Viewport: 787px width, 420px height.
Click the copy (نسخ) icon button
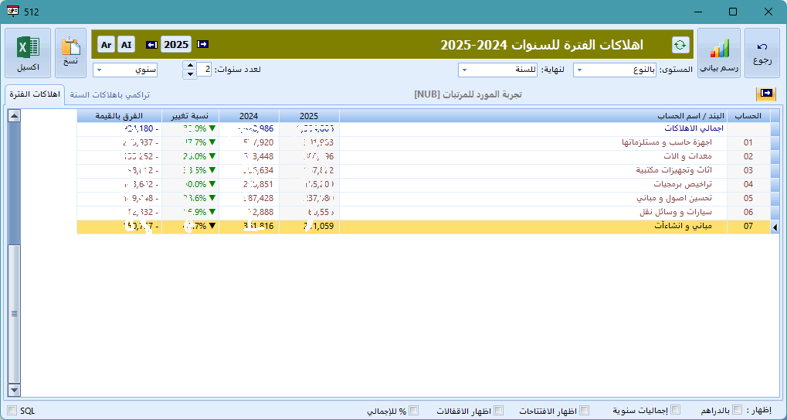tap(71, 53)
